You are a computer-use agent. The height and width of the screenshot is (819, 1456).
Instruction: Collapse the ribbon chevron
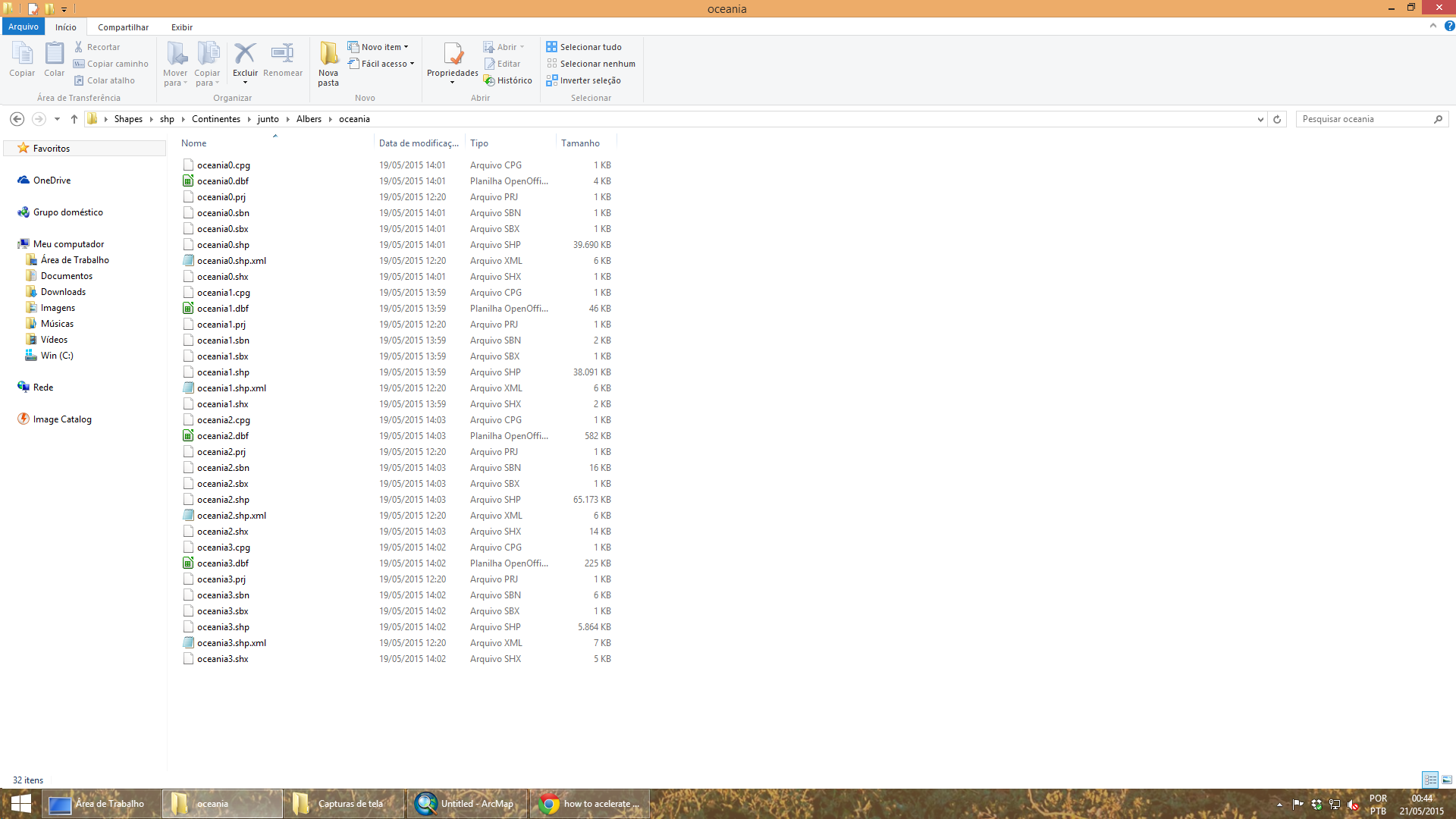tap(1432, 26)
